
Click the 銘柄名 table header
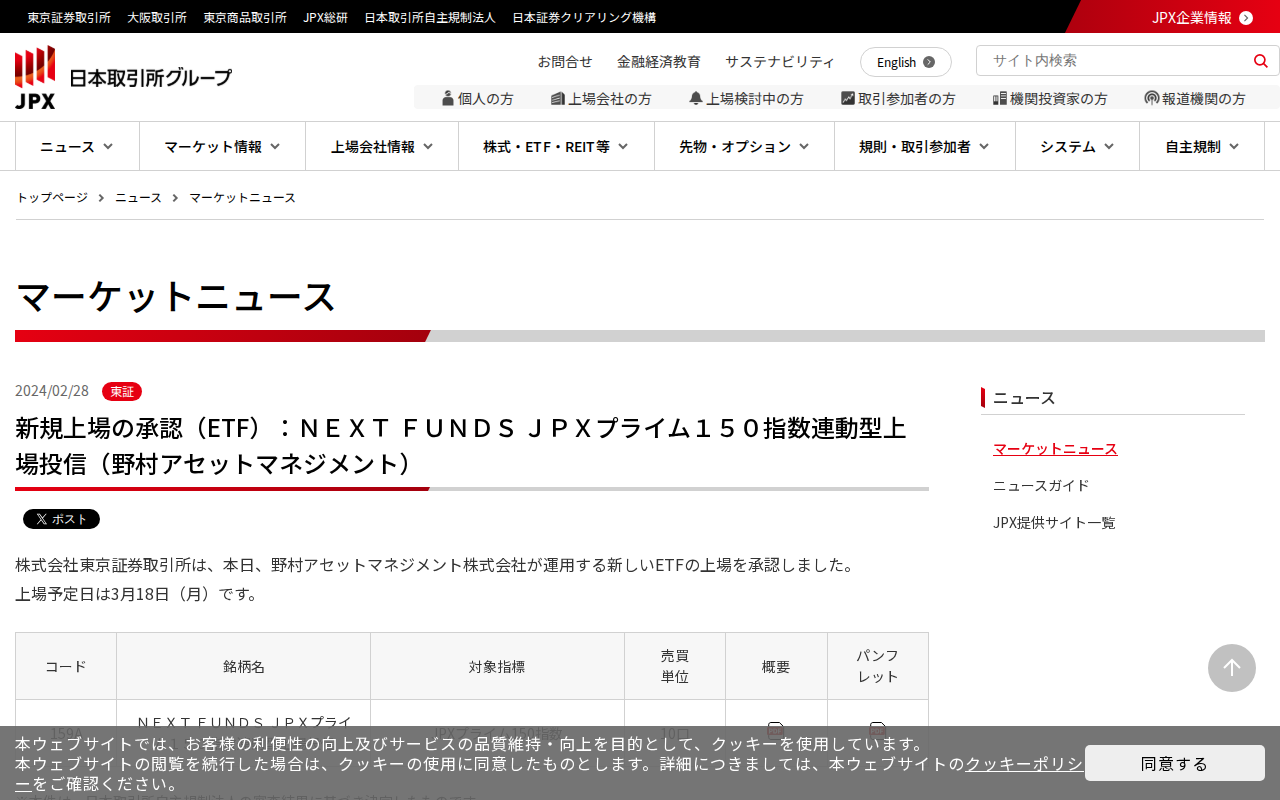click(244, 666)
